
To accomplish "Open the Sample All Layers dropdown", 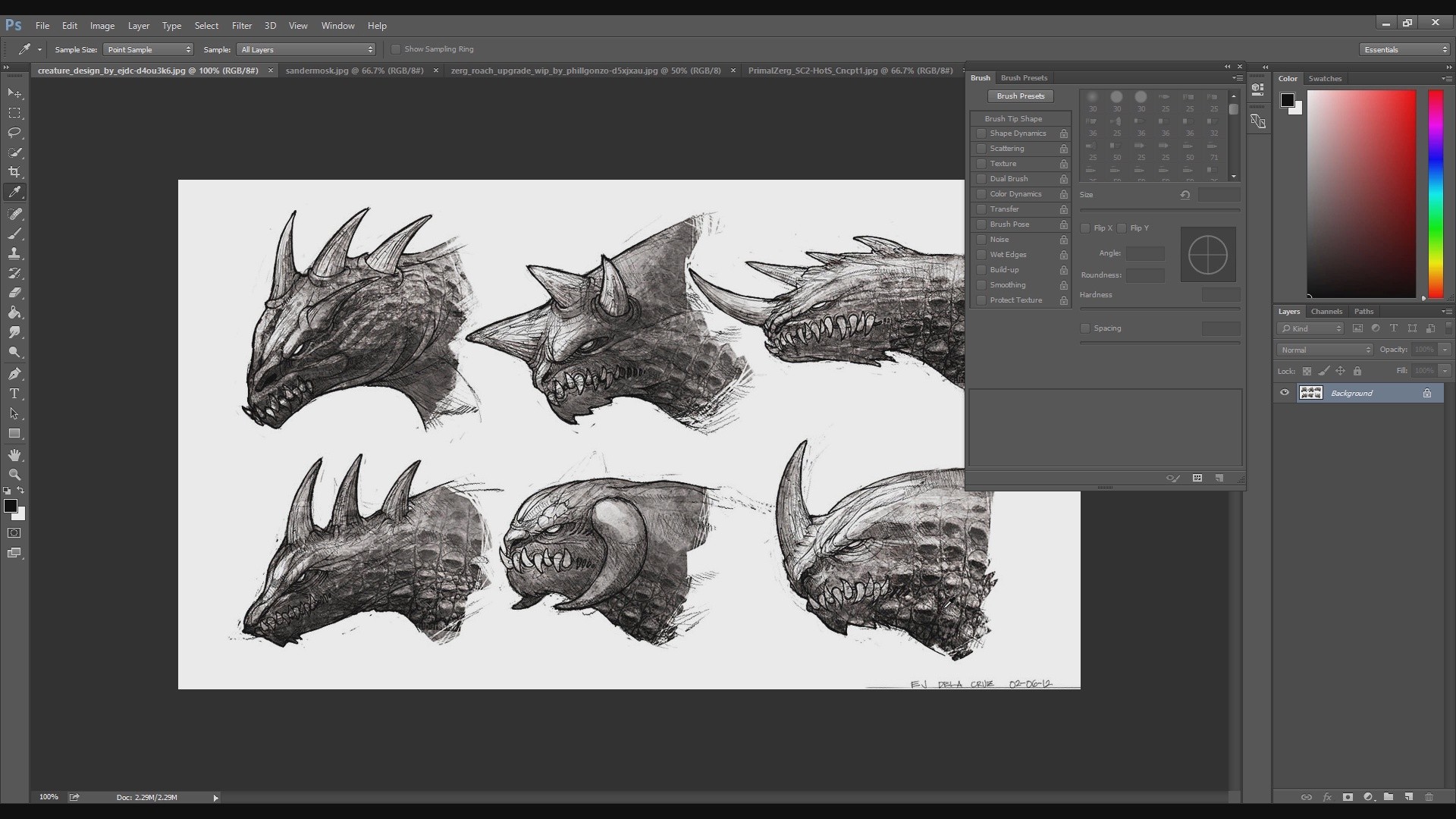I will 306,49.
